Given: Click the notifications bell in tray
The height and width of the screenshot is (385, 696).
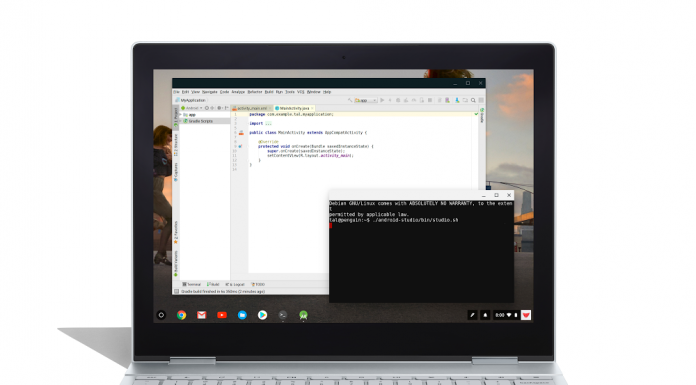Looking at the screenshot, I should (485, 315).
